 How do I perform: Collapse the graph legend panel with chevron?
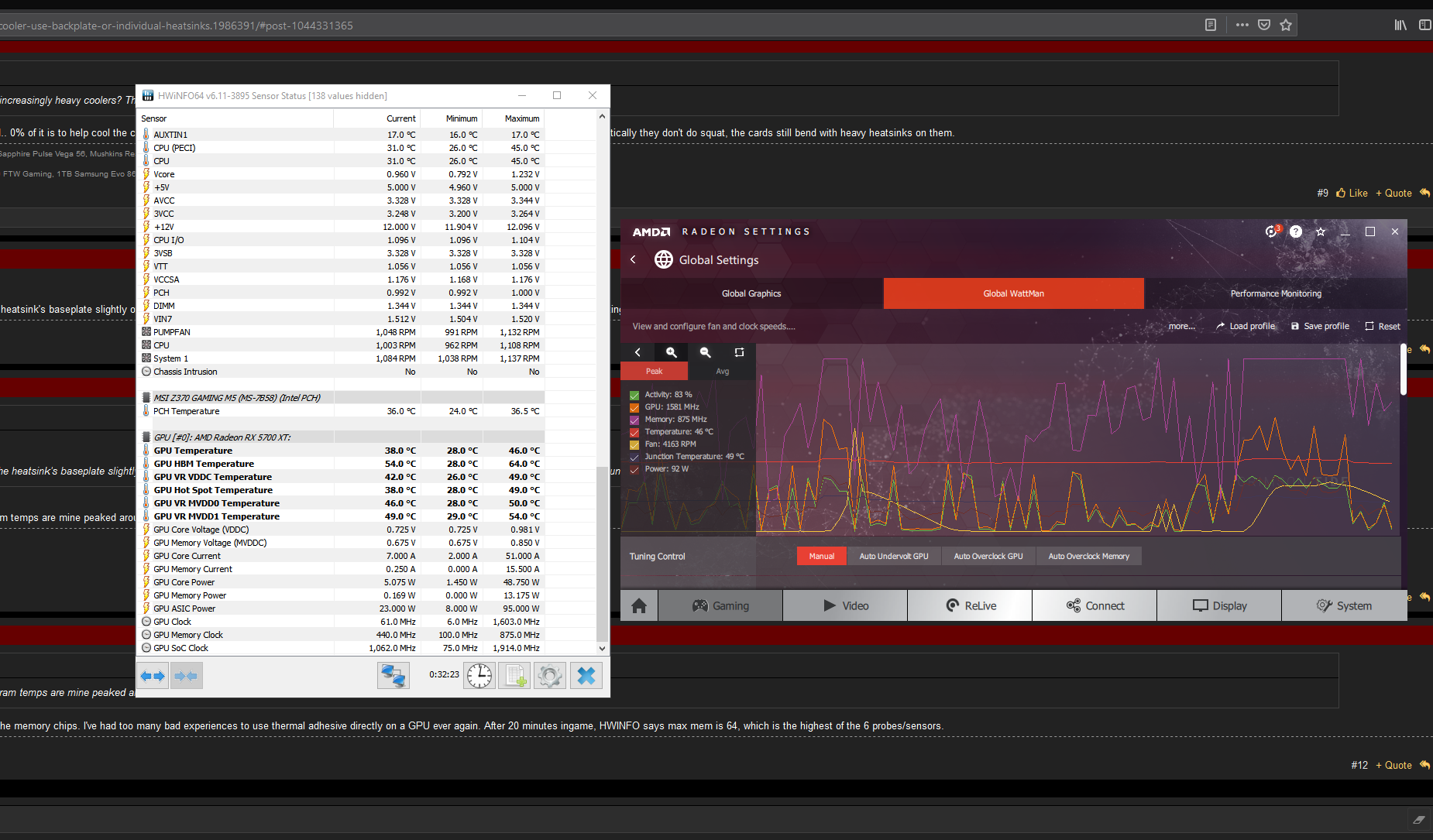pyautogui.click(x=637, y=352)
